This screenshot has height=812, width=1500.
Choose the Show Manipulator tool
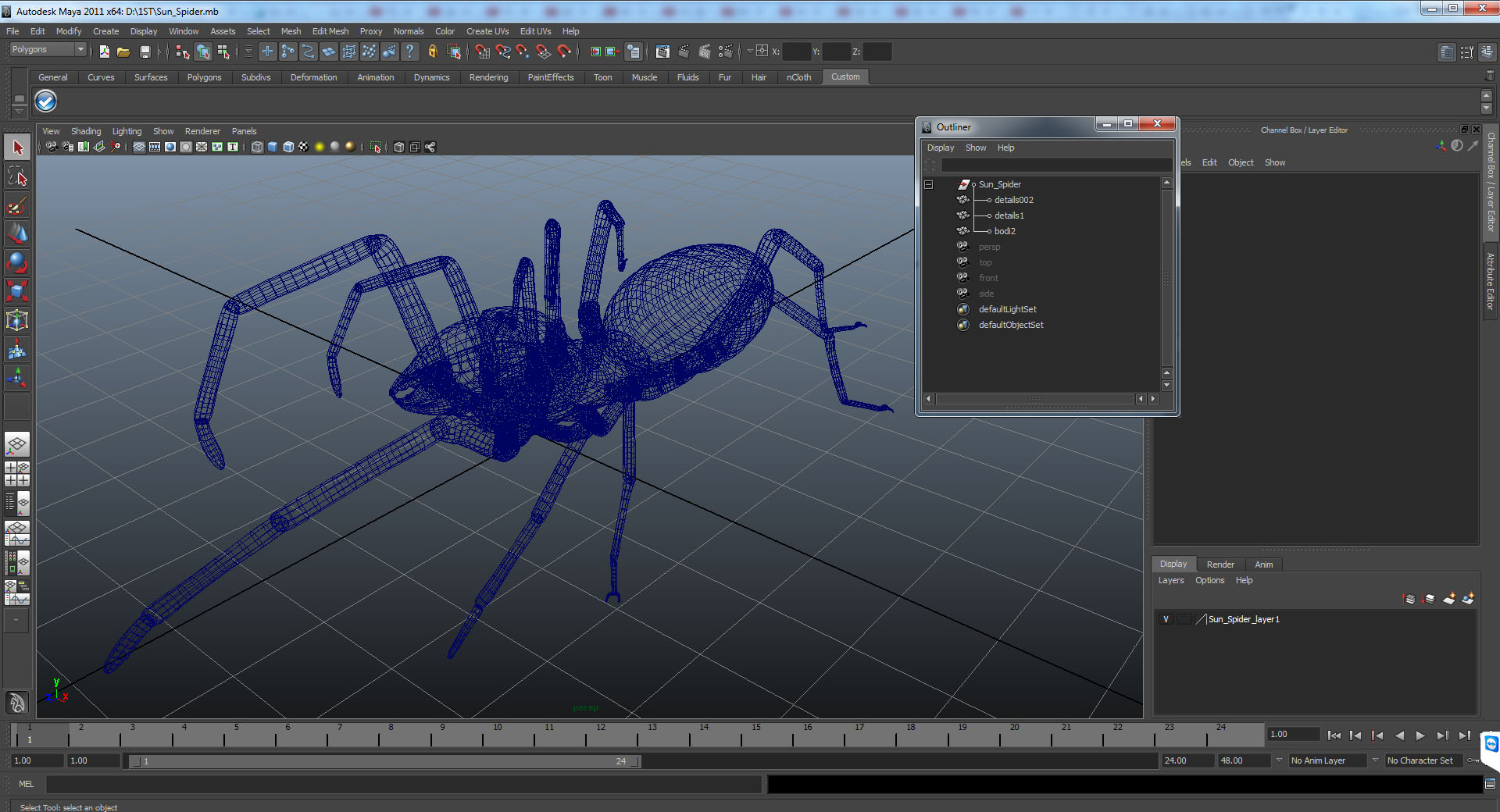pos(17,379)
